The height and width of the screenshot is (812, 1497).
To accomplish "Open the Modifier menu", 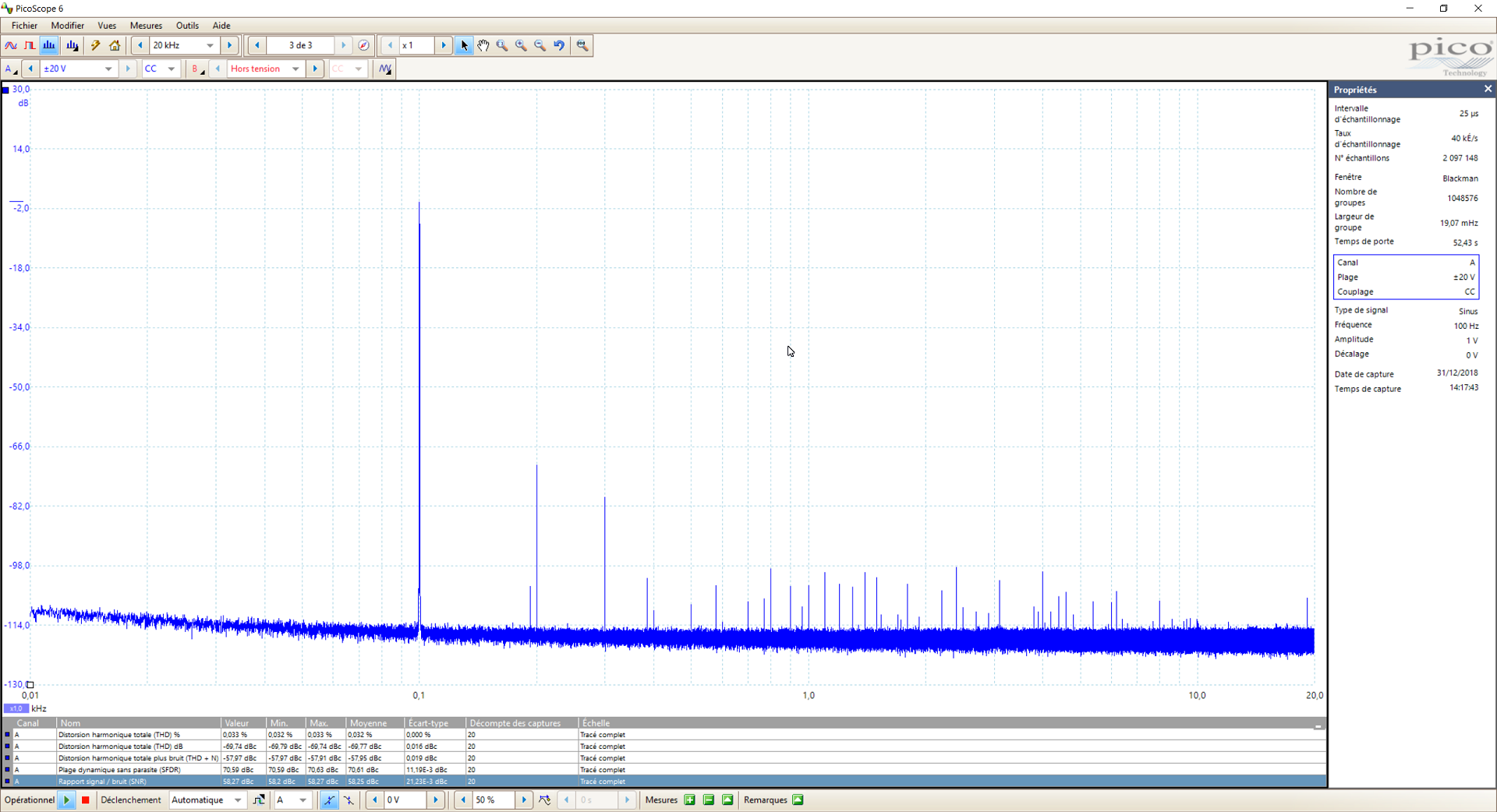I will pos(68,26).
